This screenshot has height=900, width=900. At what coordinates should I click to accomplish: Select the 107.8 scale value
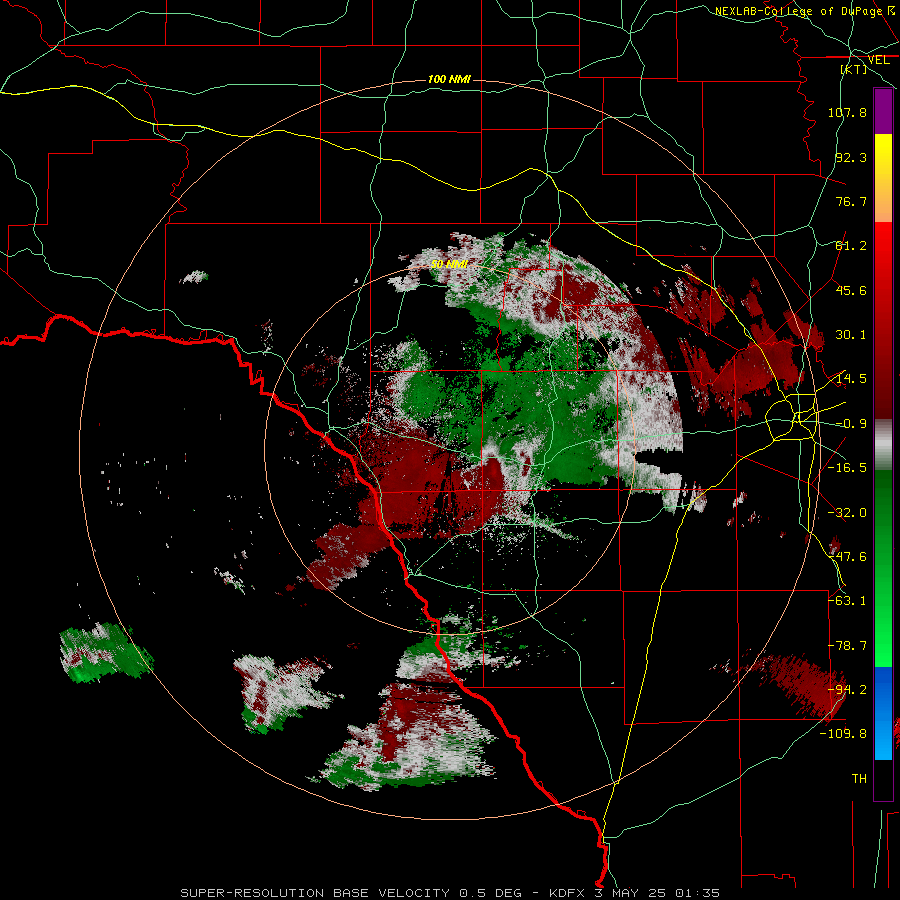click(847, 112)
